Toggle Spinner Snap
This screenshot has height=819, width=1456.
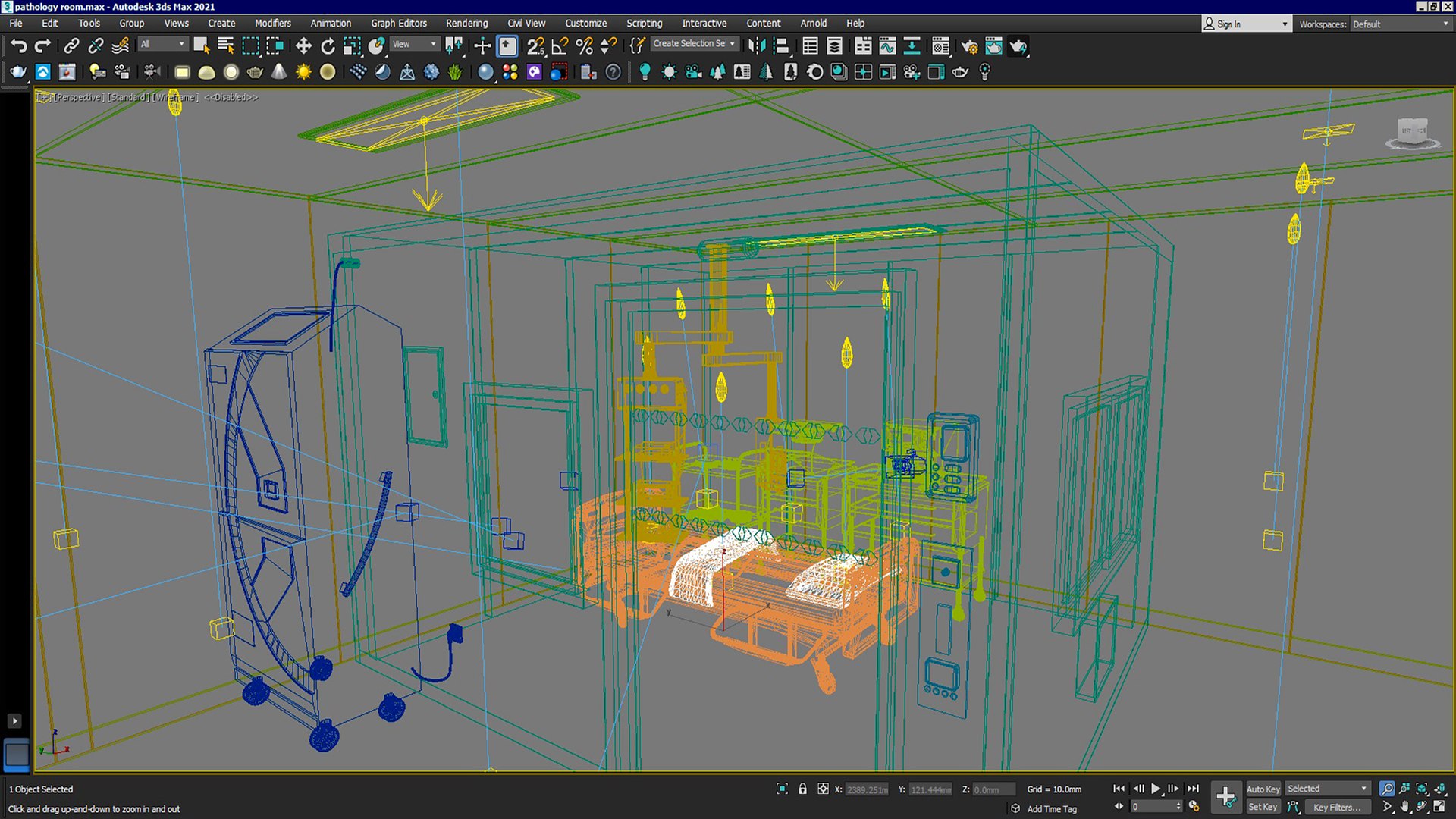(x=608, y=46)
